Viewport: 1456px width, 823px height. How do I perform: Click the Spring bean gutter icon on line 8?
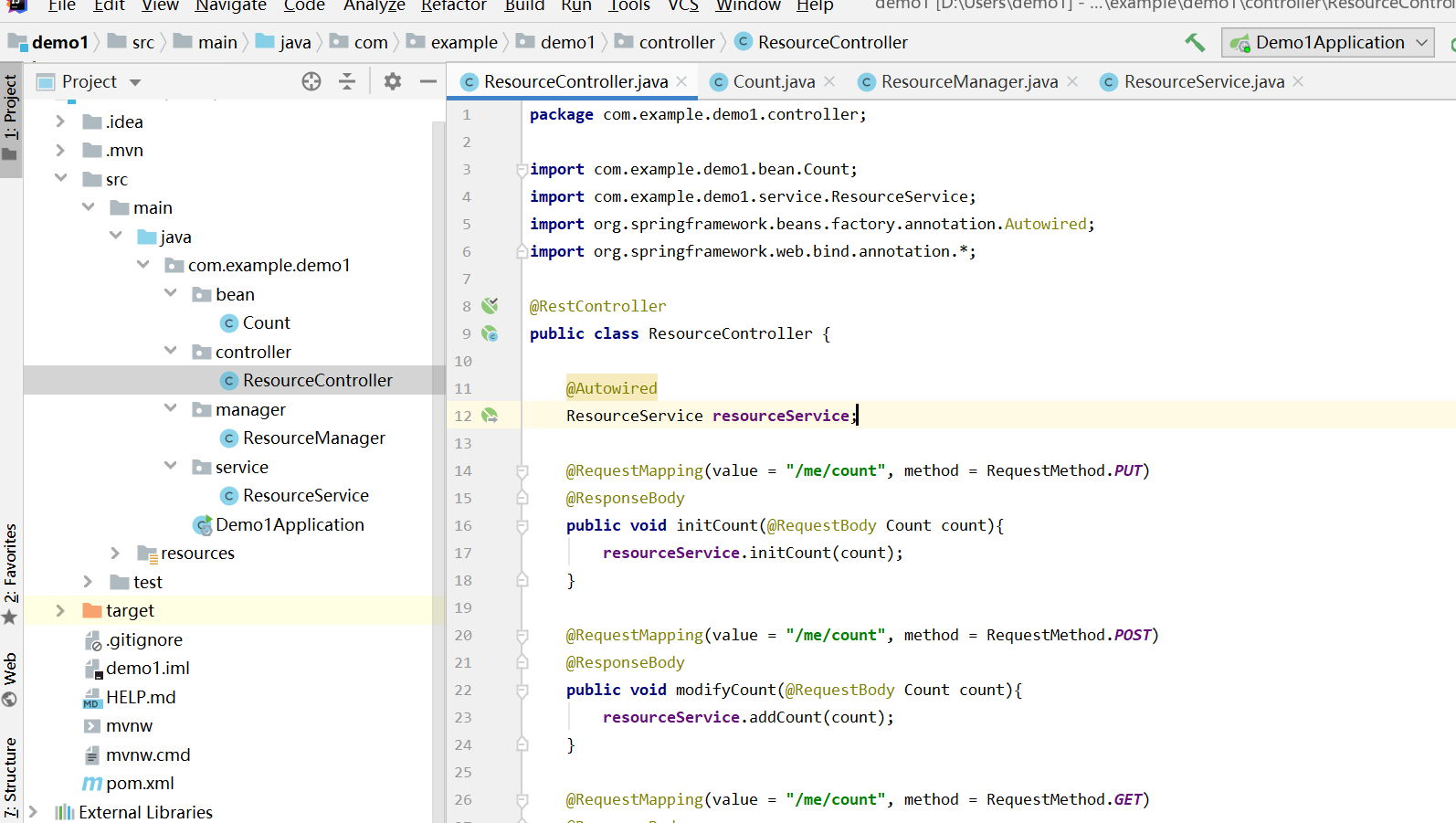[x=491, y=305]
